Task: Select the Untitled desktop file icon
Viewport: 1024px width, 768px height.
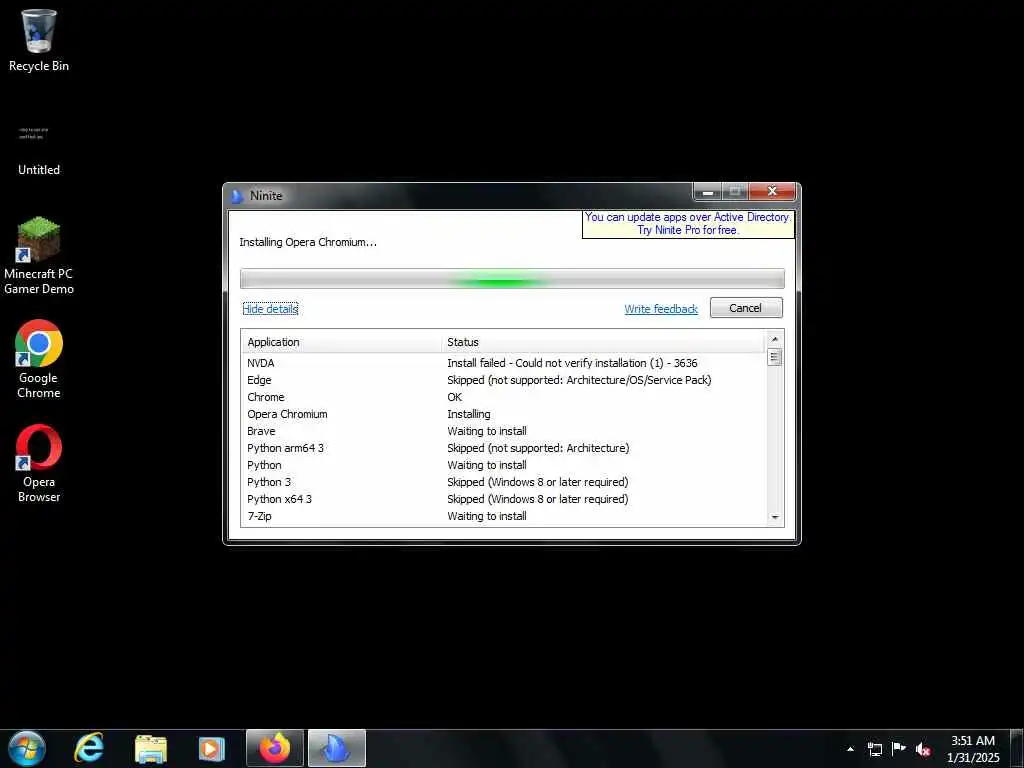Action: (39, 149)
